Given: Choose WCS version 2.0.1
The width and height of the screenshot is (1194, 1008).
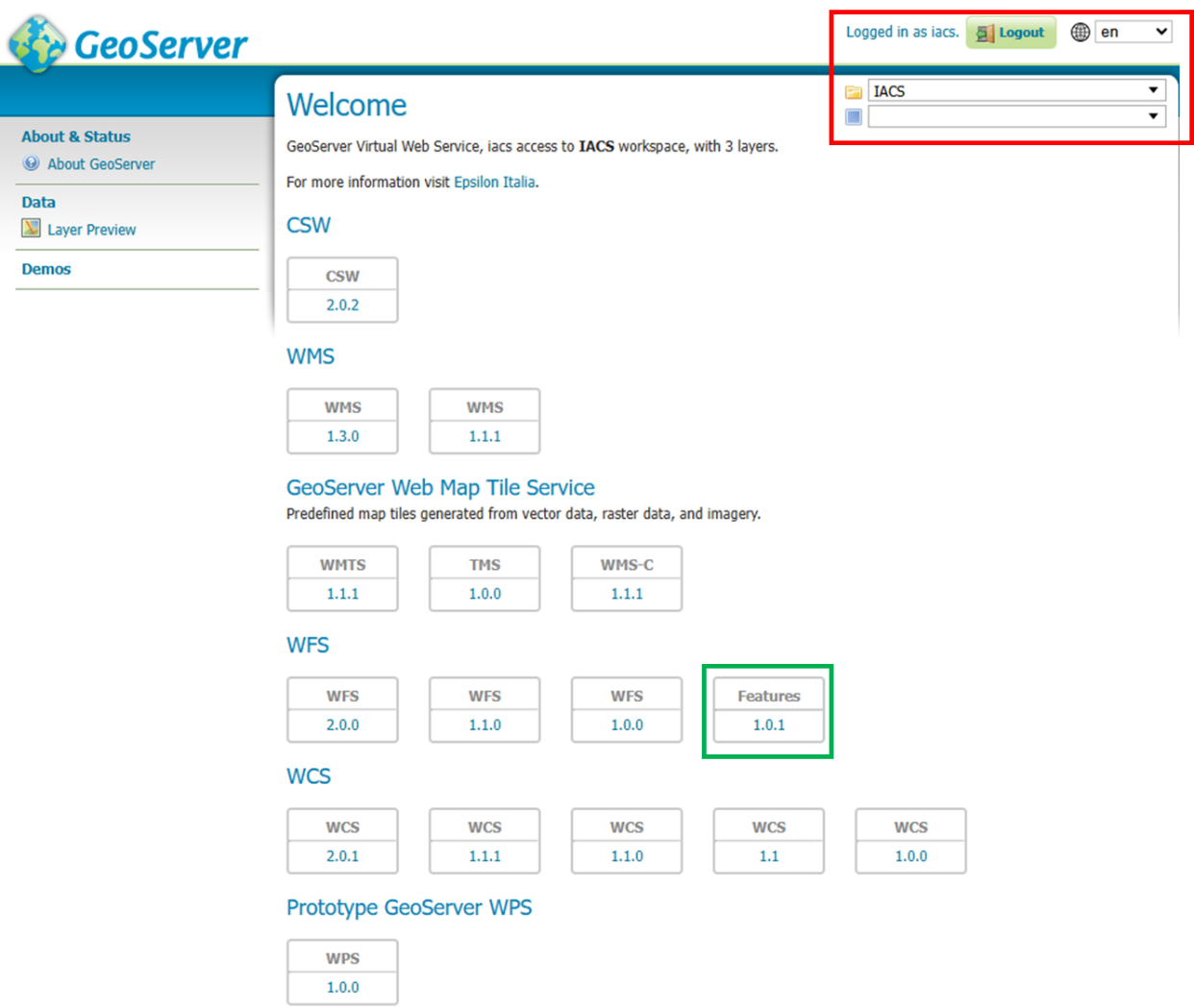Looking at the screenshot, I should coord(342,856).
